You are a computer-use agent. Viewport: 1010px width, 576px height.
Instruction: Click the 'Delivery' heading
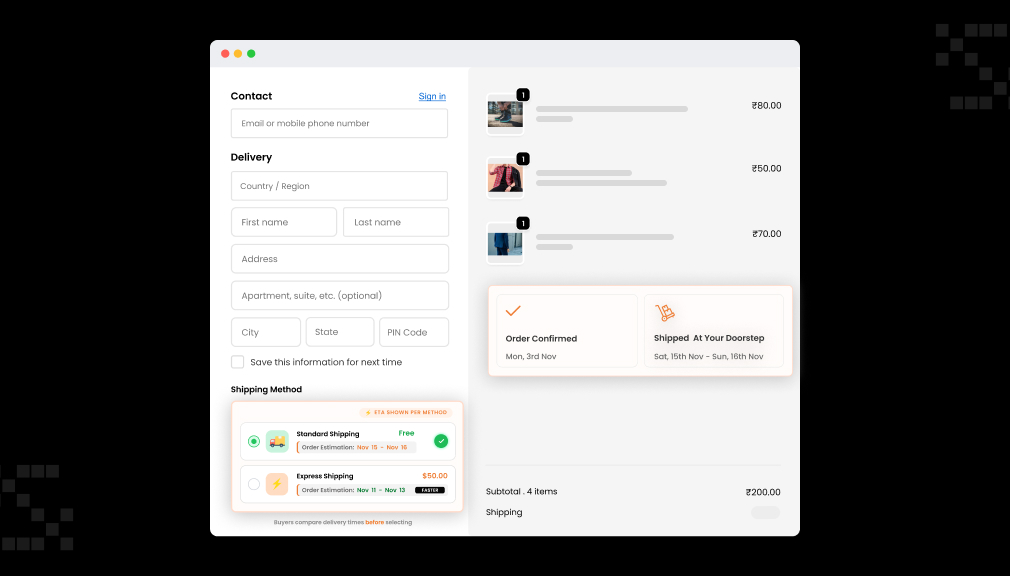point(251,157)
